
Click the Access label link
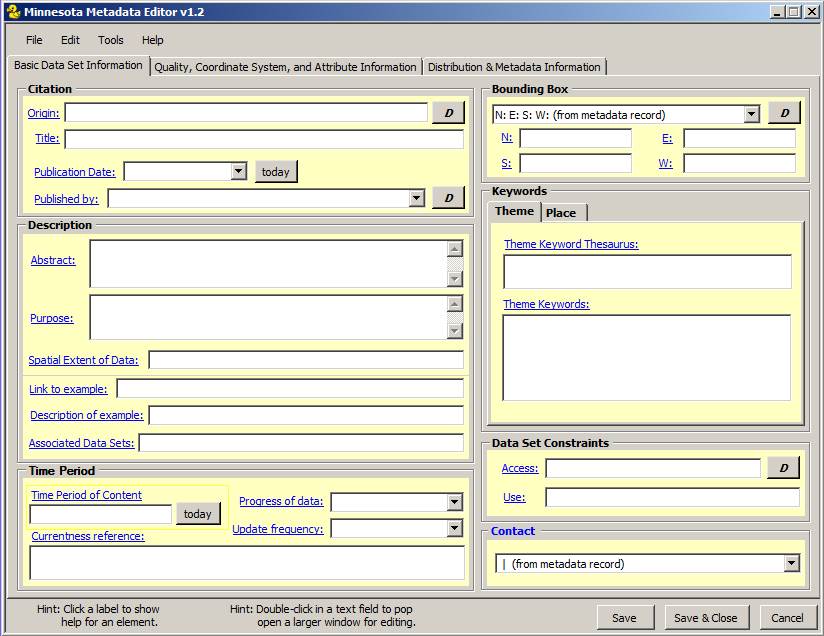coord(520,468)
